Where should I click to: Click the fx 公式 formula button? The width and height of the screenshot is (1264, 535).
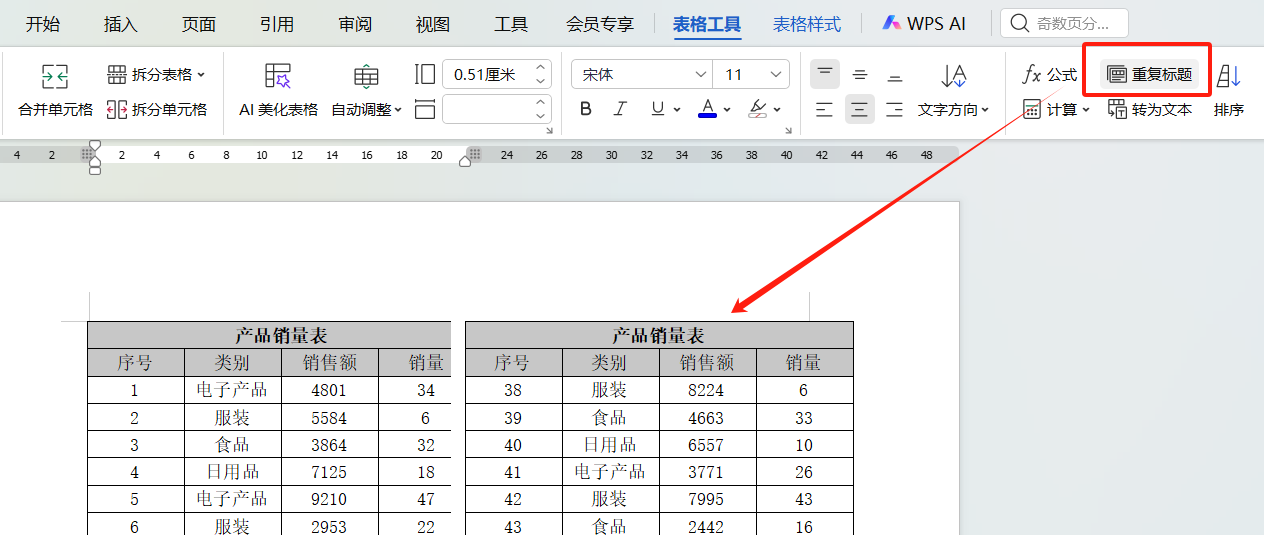coord(1049,75)
